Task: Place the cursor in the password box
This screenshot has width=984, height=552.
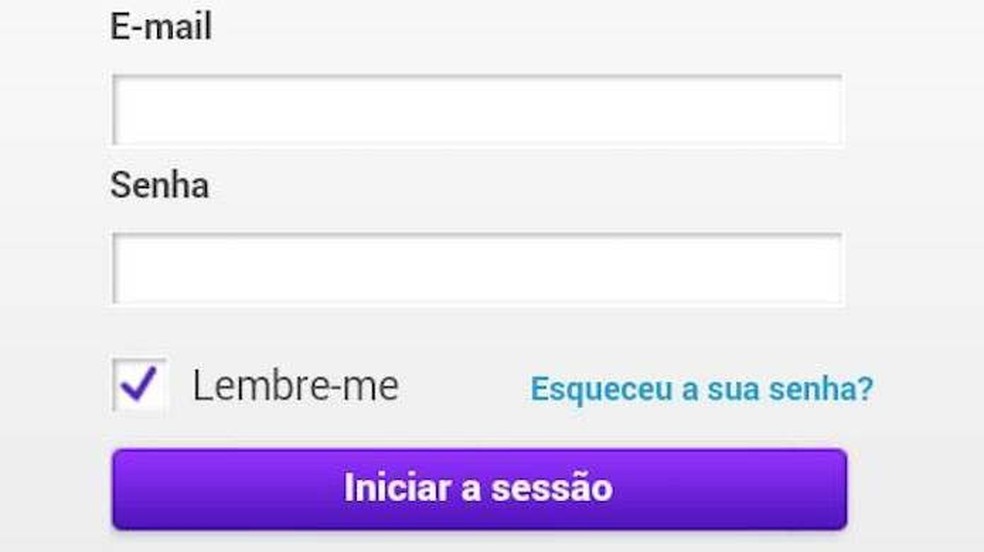Action: point(477,269)
